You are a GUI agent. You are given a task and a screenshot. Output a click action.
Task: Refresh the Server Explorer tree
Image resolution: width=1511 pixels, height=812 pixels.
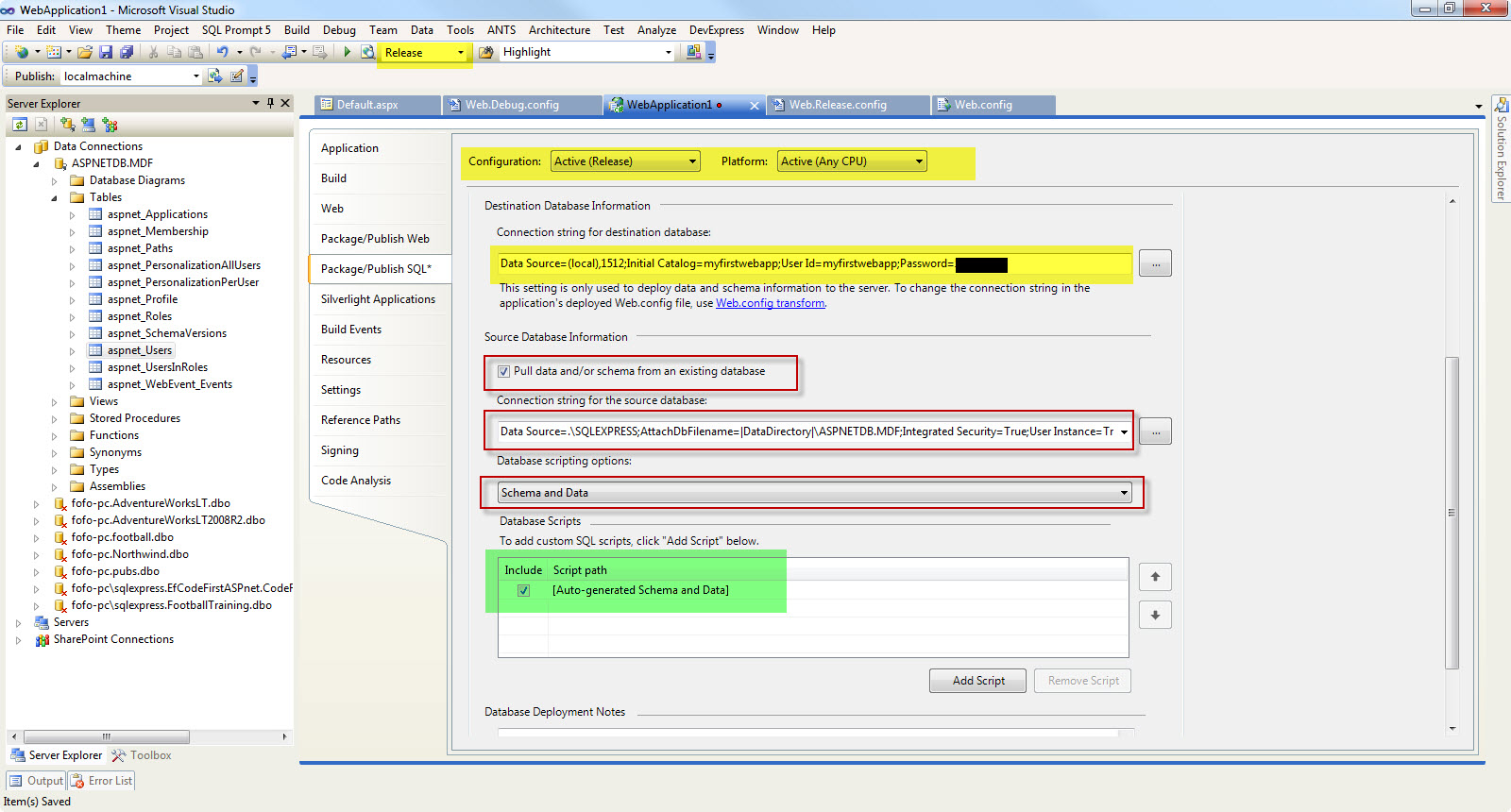click(x=20, y=124)
